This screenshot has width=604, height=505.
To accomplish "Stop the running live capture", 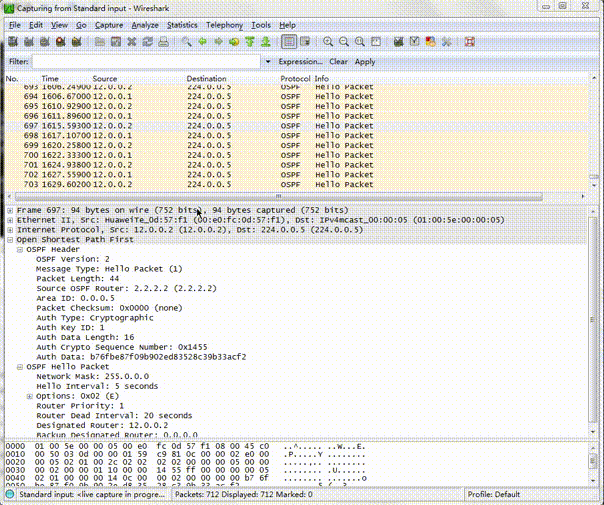I will point(60,42).
